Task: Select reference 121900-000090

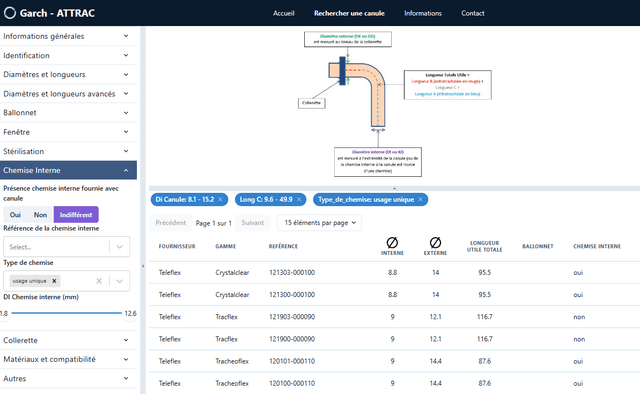Action: [292, 339]
